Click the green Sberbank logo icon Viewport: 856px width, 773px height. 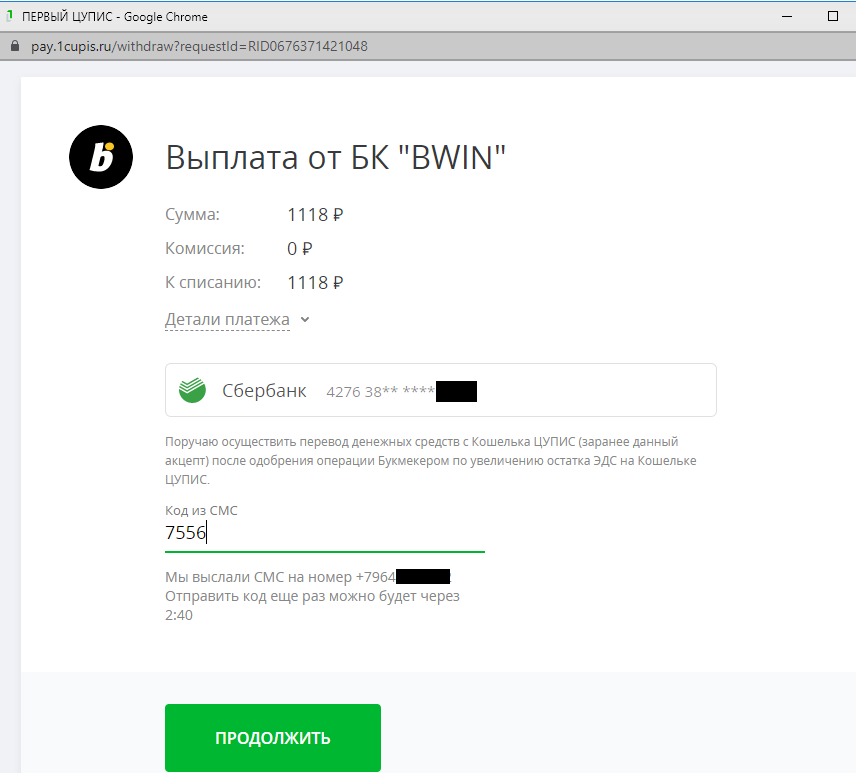[192, 390]
